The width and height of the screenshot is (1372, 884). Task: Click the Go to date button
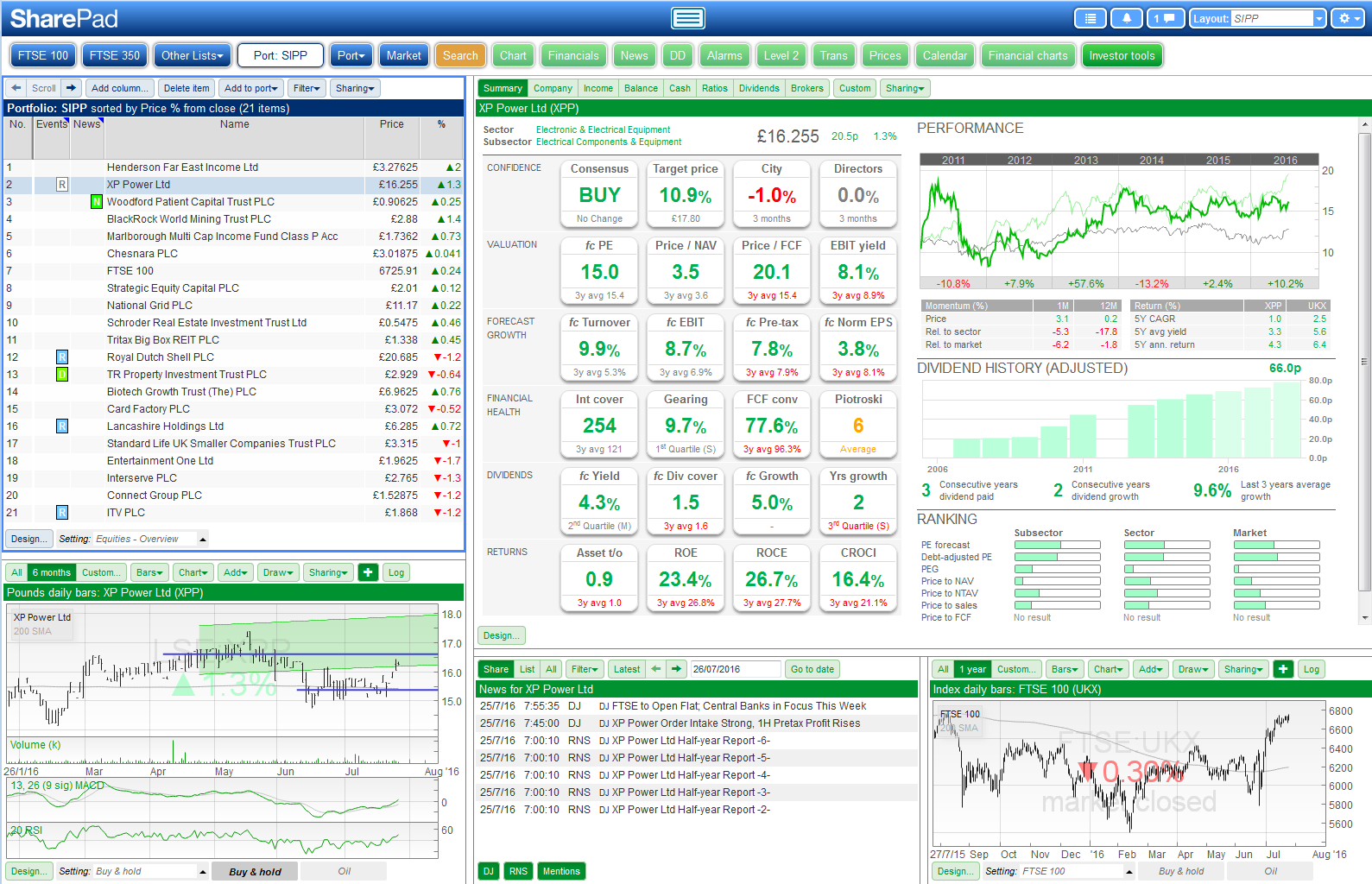(x=812, y=669)
